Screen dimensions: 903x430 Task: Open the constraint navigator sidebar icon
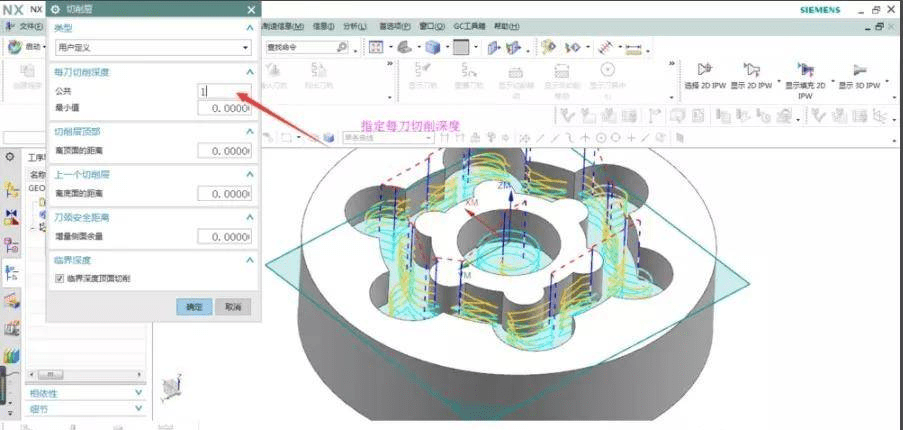pos(11,218)
